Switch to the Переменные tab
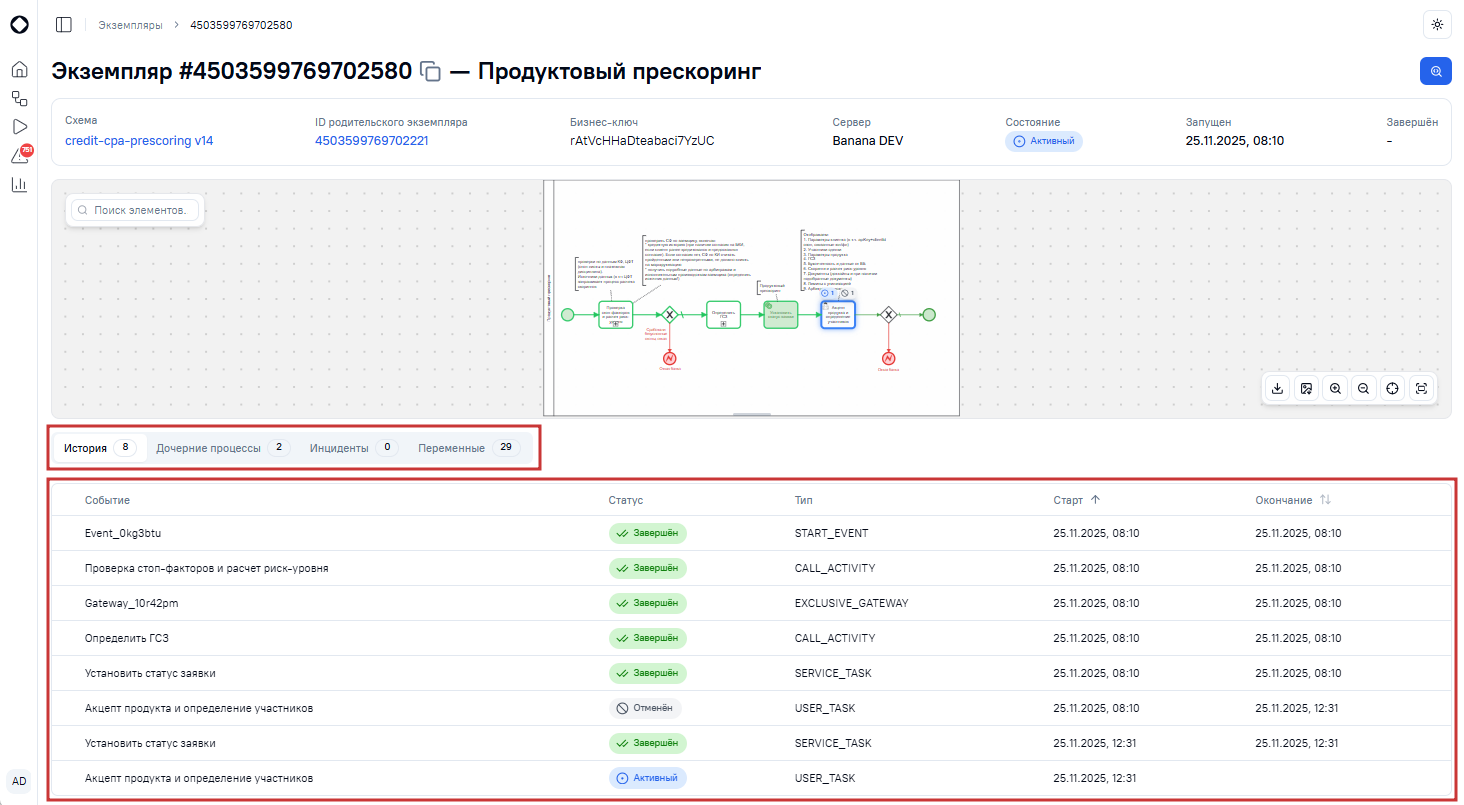The width and height of the screenshot is (1464, 805). (x=469, y=448)
